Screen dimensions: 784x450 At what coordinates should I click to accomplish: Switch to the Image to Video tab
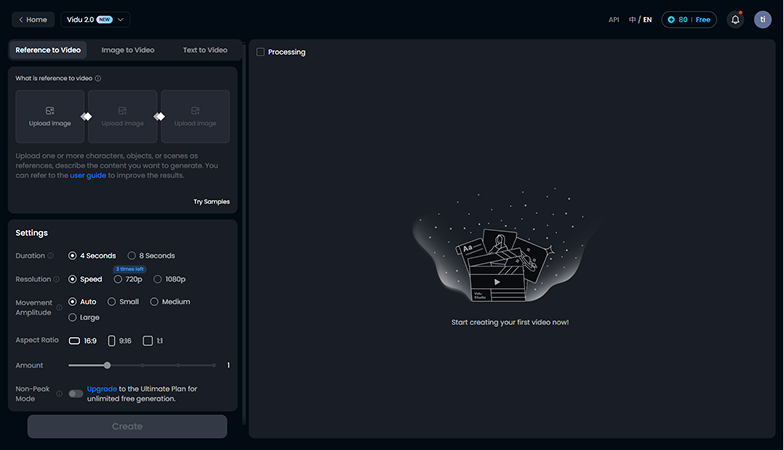pyautogui.click(x=128, y=50)
